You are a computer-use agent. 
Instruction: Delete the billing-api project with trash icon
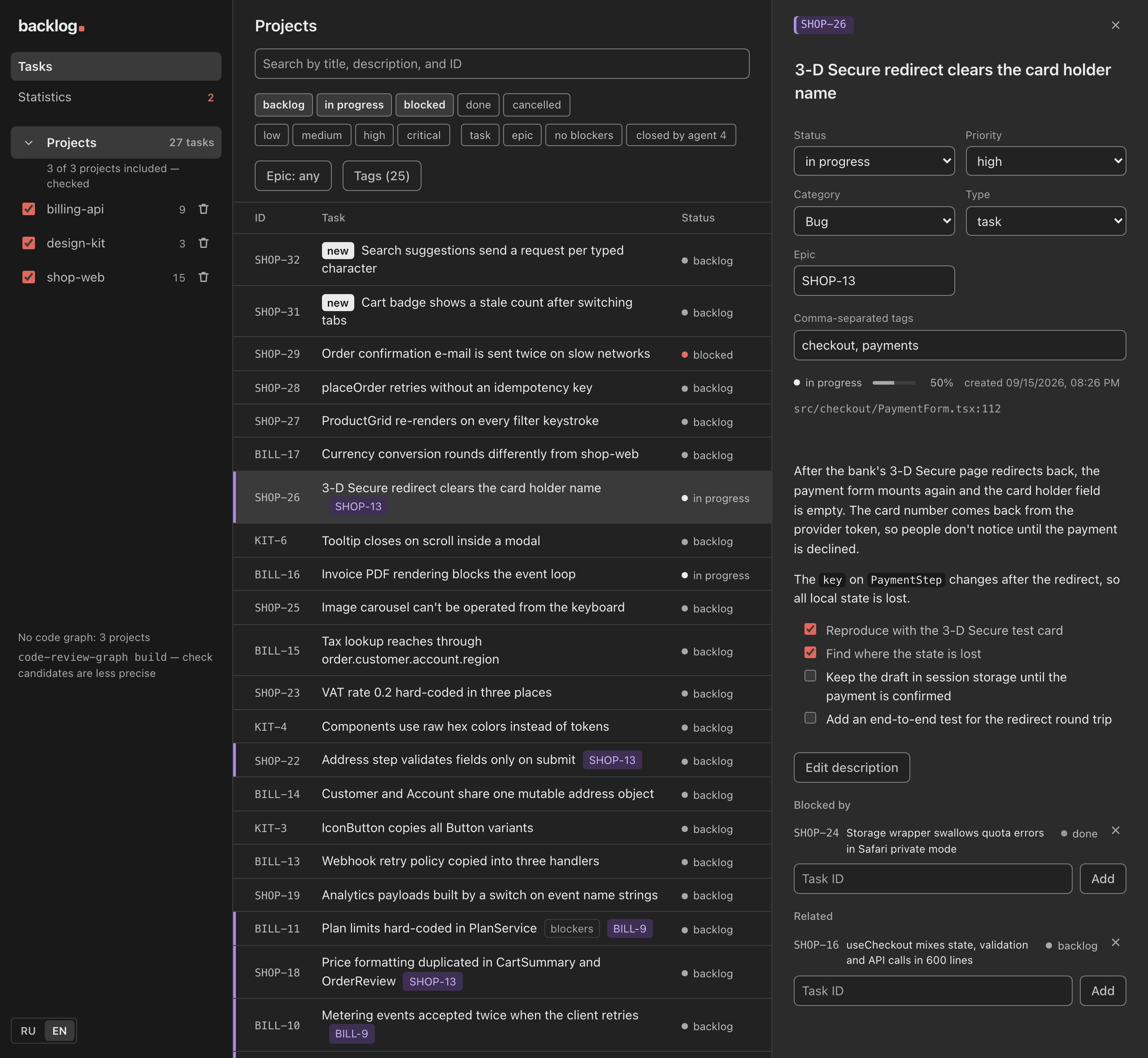coord(203,209)
